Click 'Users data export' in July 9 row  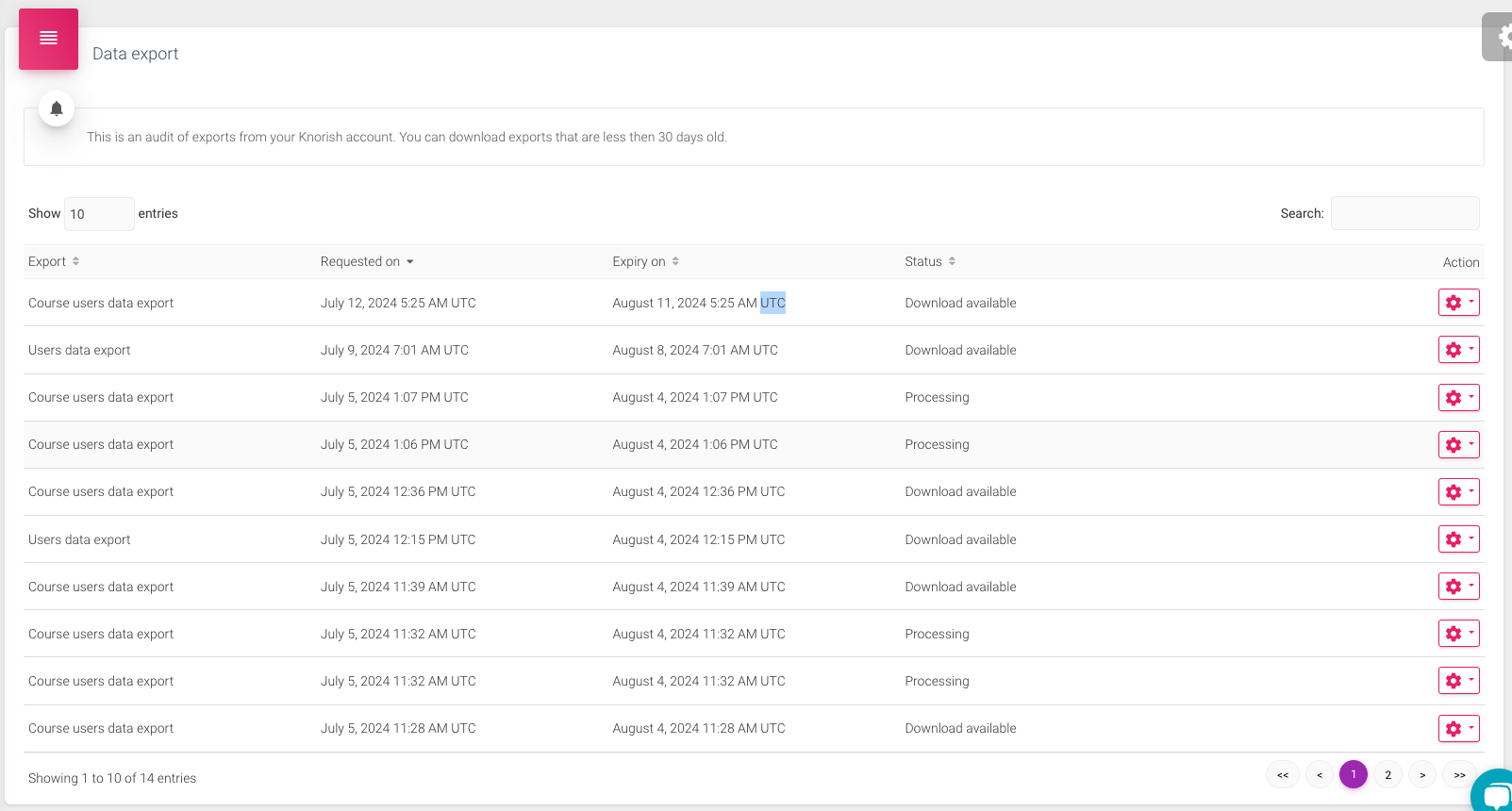click(x=79, y=350)
